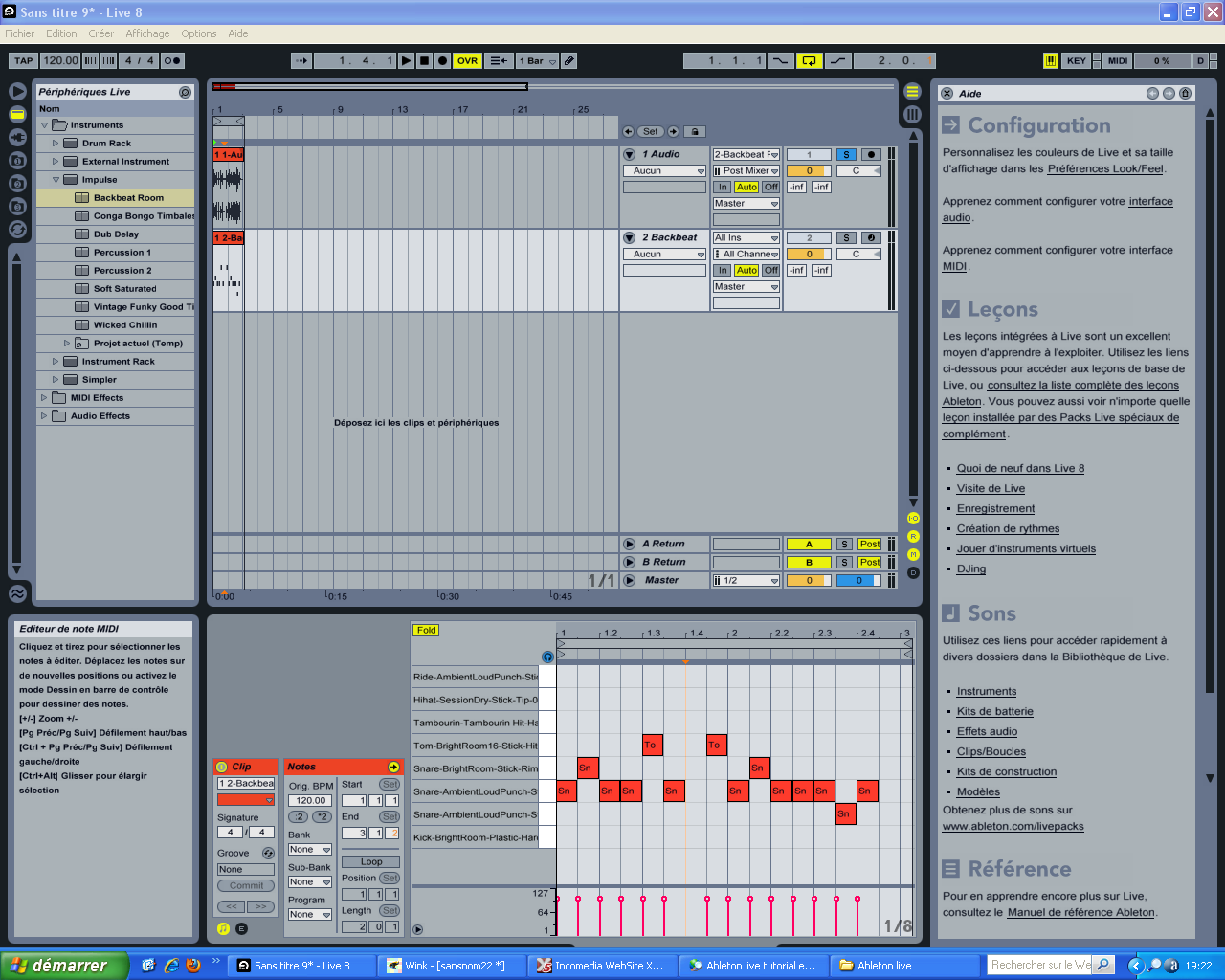Click browser search icon beside Périphériques Live
Viewport: 1225px width, 980px height.
[x=185, y=92]
